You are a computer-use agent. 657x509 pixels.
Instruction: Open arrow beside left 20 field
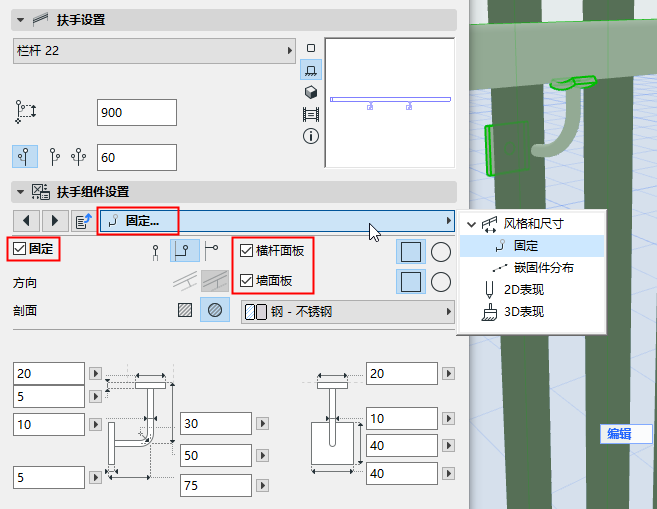(x=96, y=373)
